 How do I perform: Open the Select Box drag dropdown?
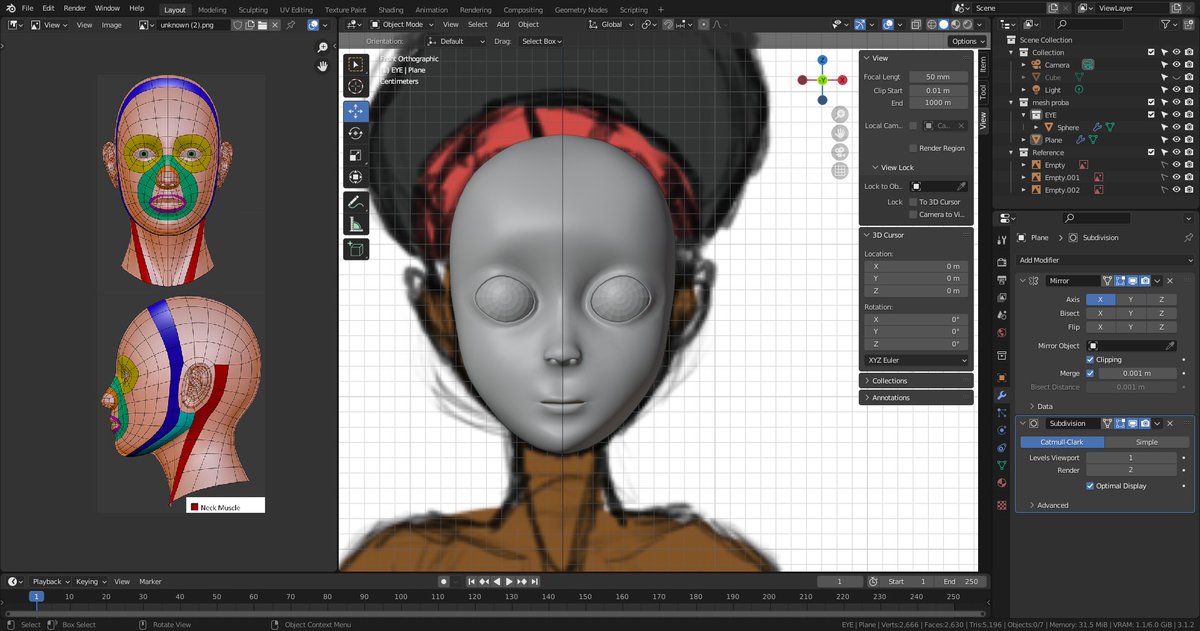click(x=542, y=41)
